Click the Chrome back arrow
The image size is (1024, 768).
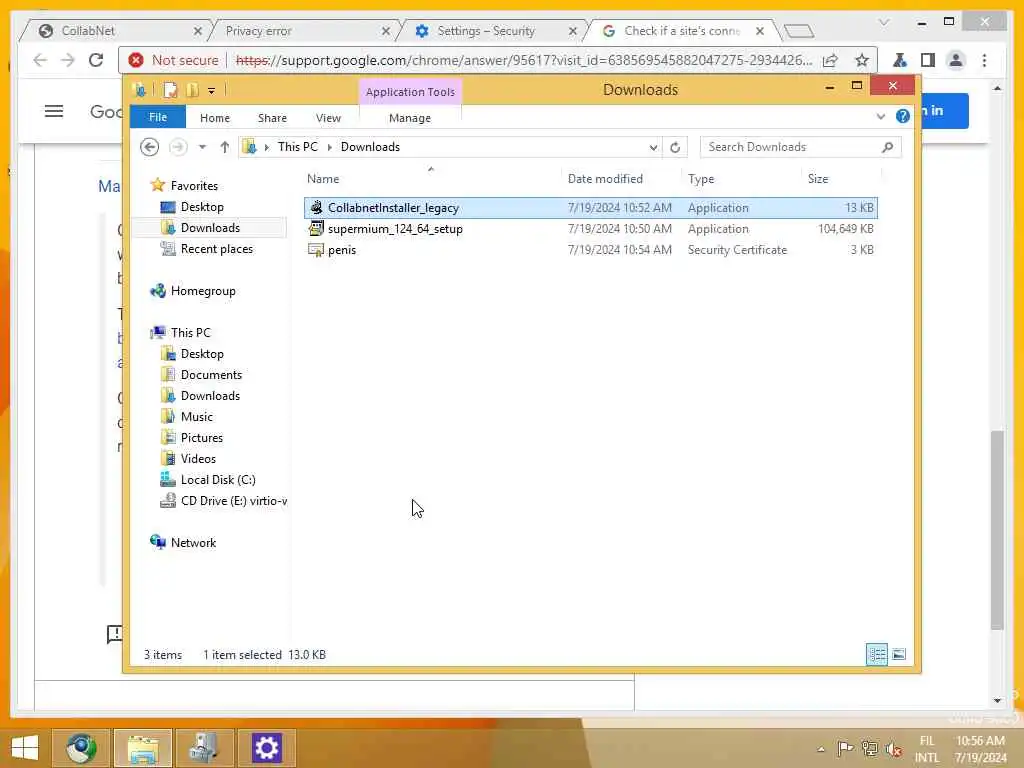coord(40,60)
